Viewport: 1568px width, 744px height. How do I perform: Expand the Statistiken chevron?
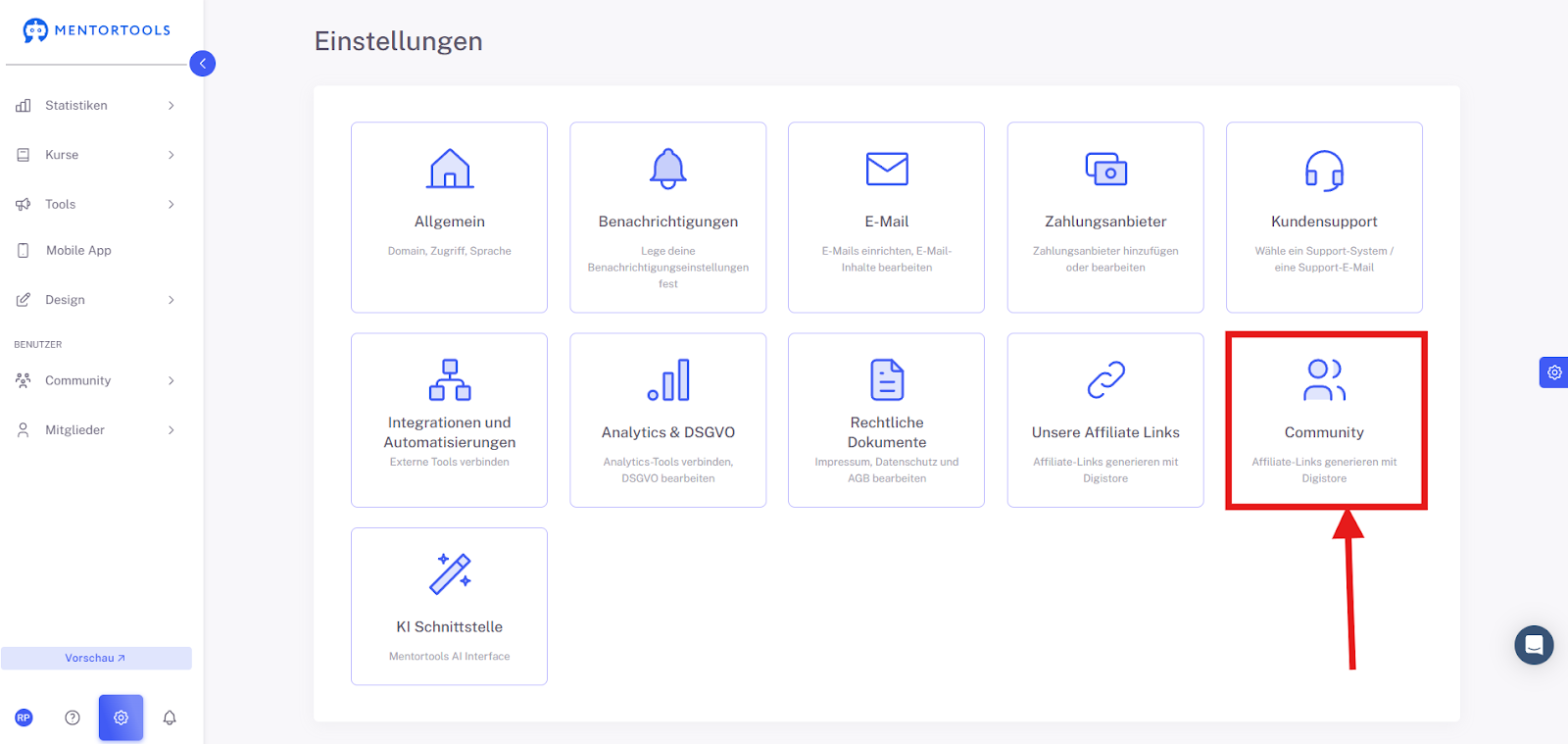[171, 106]
